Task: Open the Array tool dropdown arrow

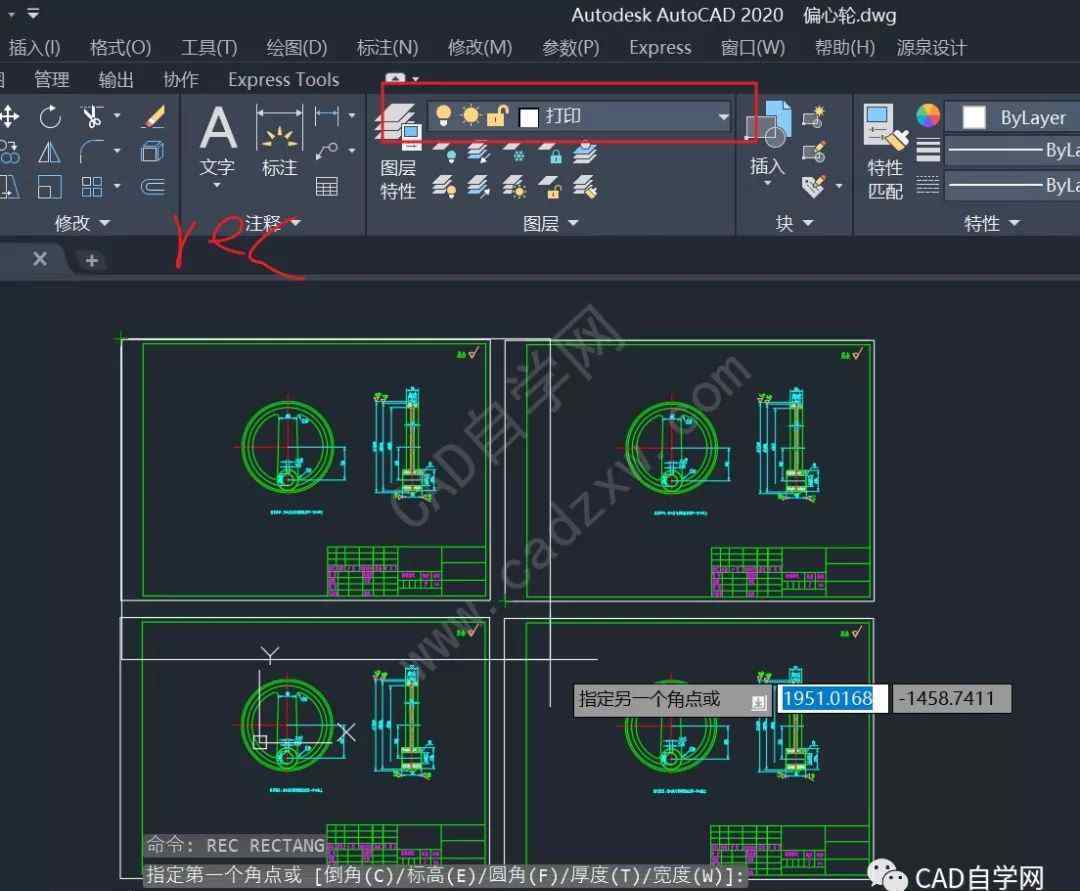Action: [117, 185]
